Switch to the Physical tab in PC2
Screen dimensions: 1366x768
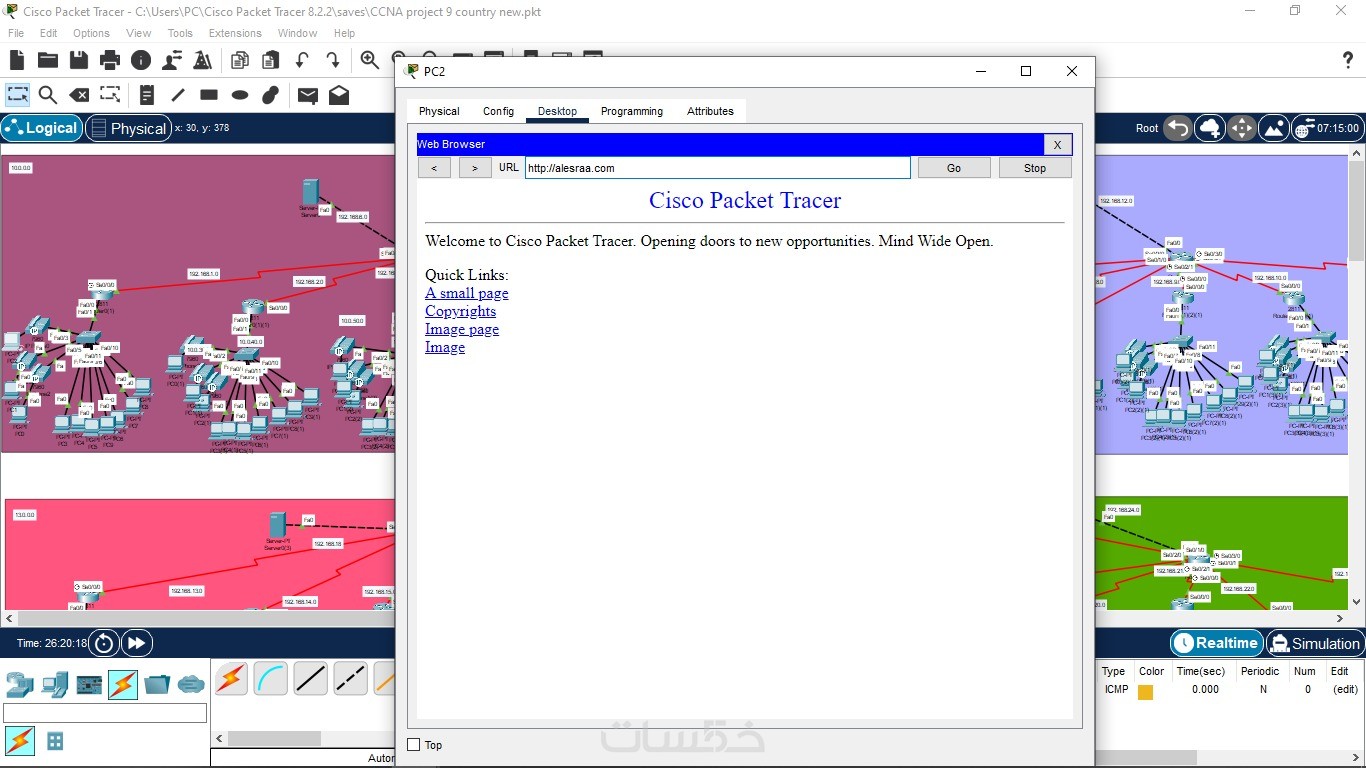click(x=439, y=111)
